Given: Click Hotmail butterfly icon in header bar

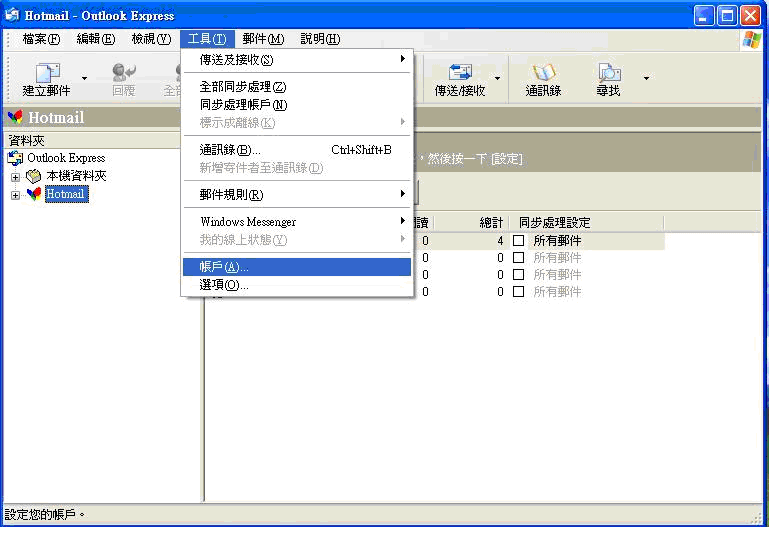Looking at the screenshot, I should point(15,117).
